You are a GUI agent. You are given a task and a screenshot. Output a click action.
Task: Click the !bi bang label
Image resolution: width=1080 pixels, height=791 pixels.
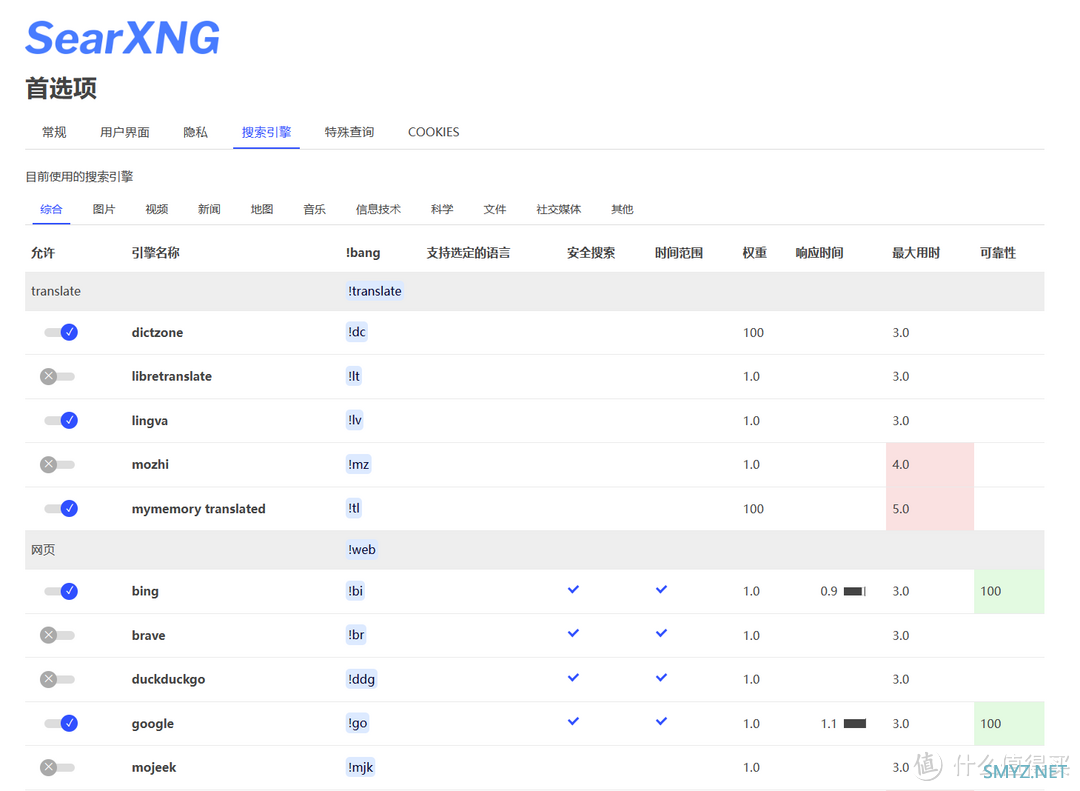(x=355, y=591)
